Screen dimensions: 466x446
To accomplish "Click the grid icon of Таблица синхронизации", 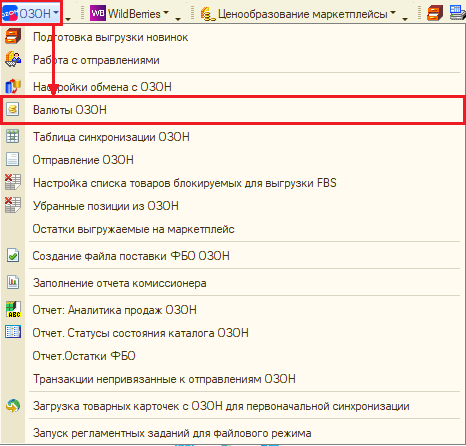I will pyautogui.click(x=12, y=136).
